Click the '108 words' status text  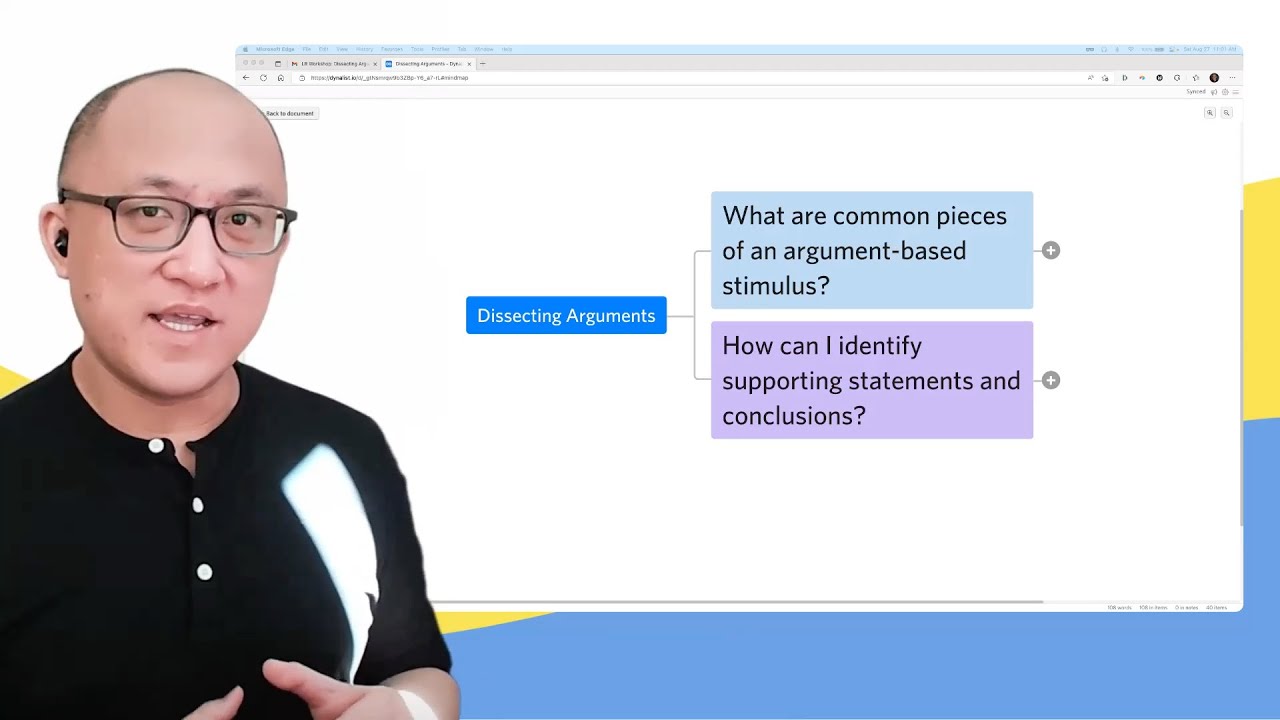(x=1120, y=608)
